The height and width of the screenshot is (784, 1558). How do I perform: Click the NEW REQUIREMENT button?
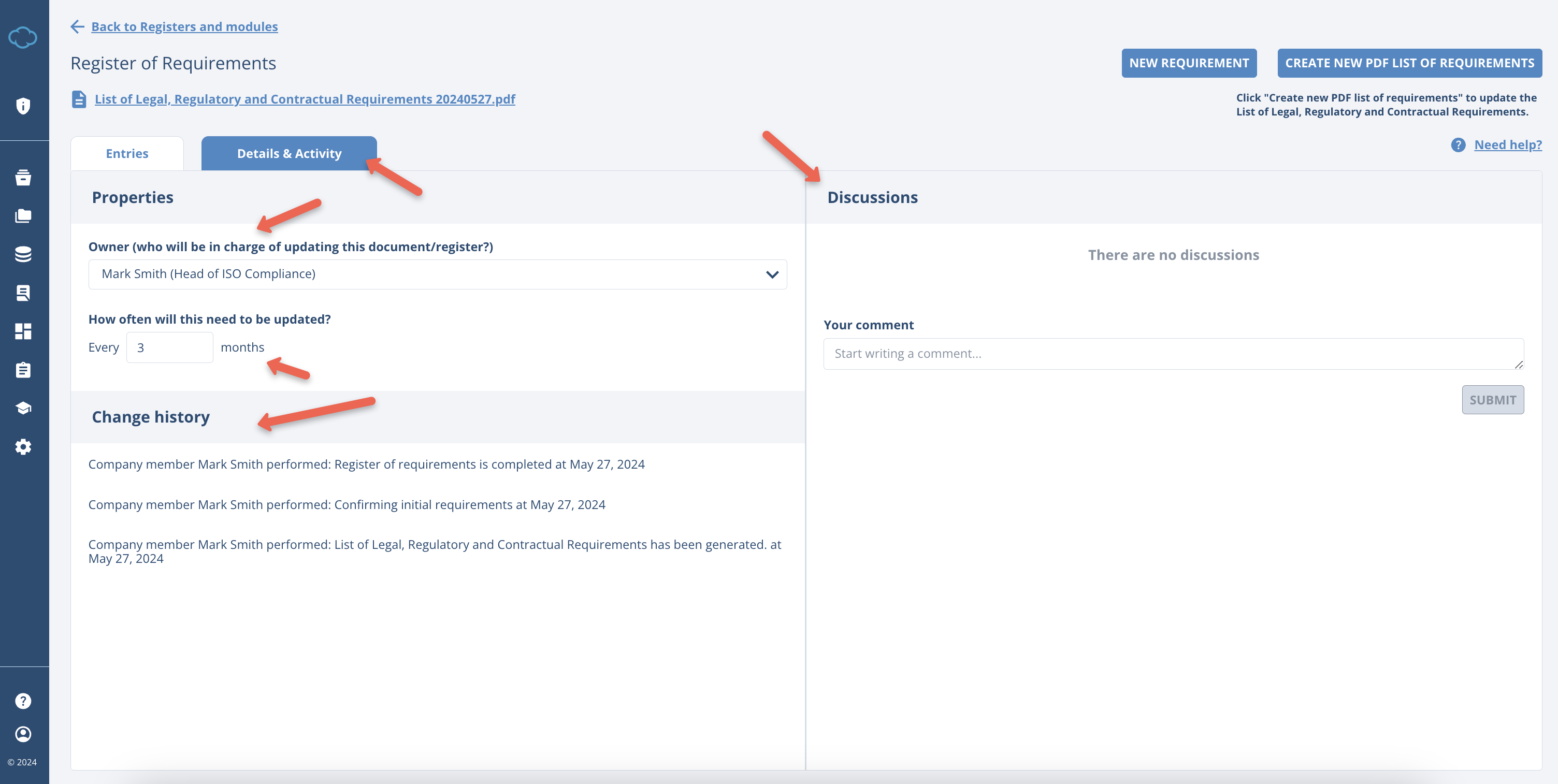coord(1189,63)
